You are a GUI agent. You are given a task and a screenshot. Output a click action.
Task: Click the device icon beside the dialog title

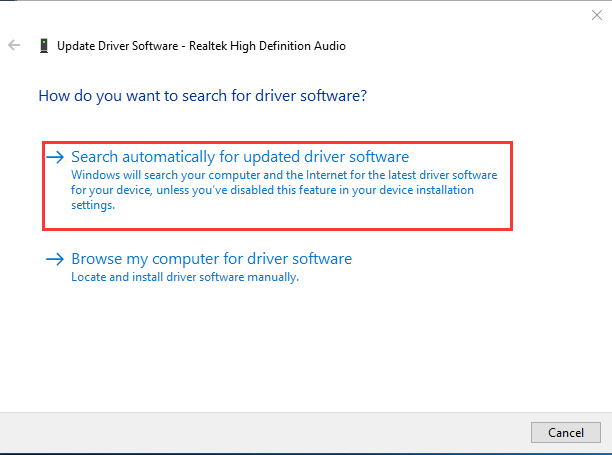point(44,46)
